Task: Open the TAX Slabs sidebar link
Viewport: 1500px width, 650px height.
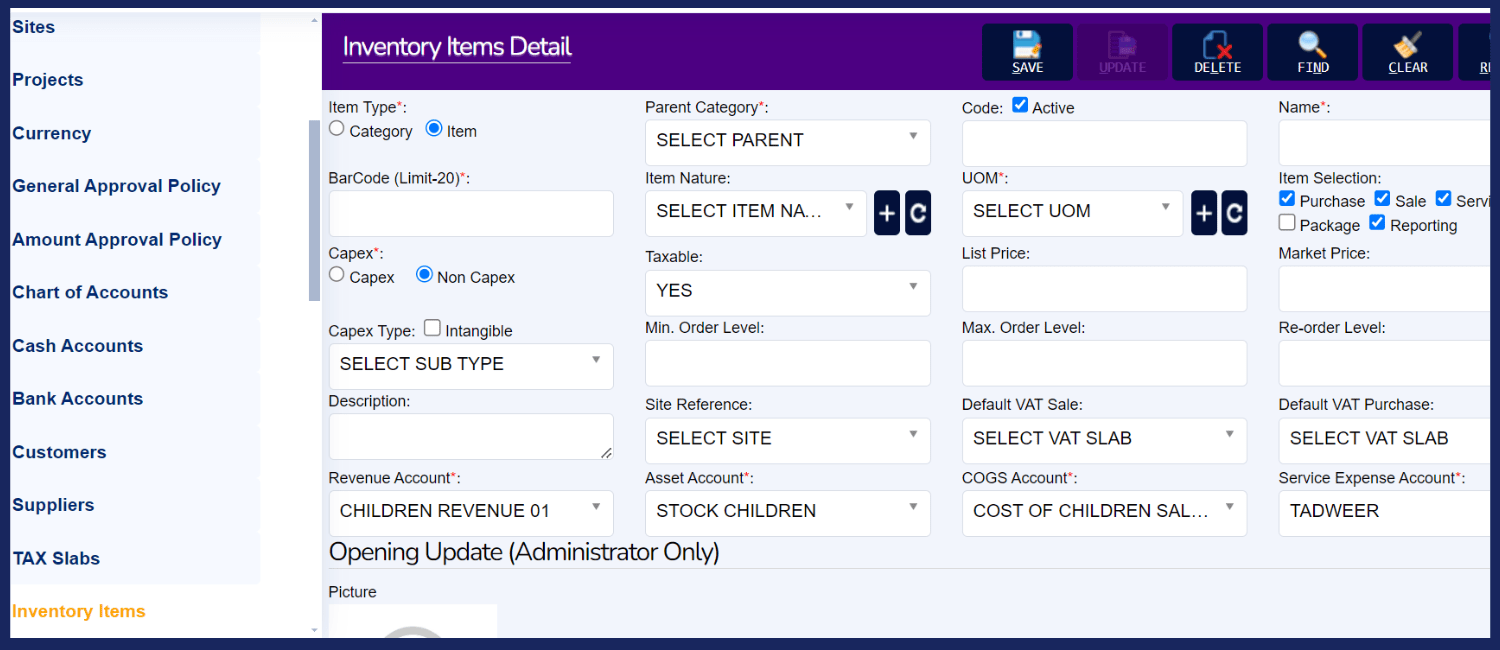Action: click(56, 558)
